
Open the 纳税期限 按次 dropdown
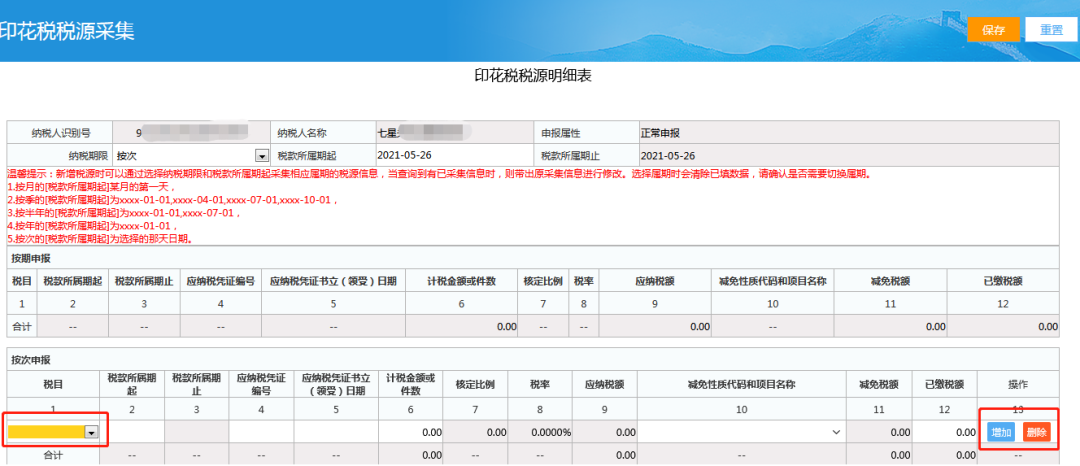[x=261, y=155]
